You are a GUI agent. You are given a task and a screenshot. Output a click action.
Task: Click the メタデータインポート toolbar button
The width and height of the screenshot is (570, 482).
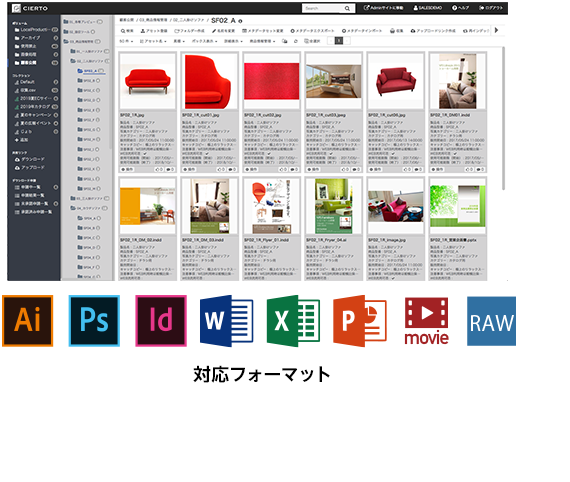pos(362,31)
